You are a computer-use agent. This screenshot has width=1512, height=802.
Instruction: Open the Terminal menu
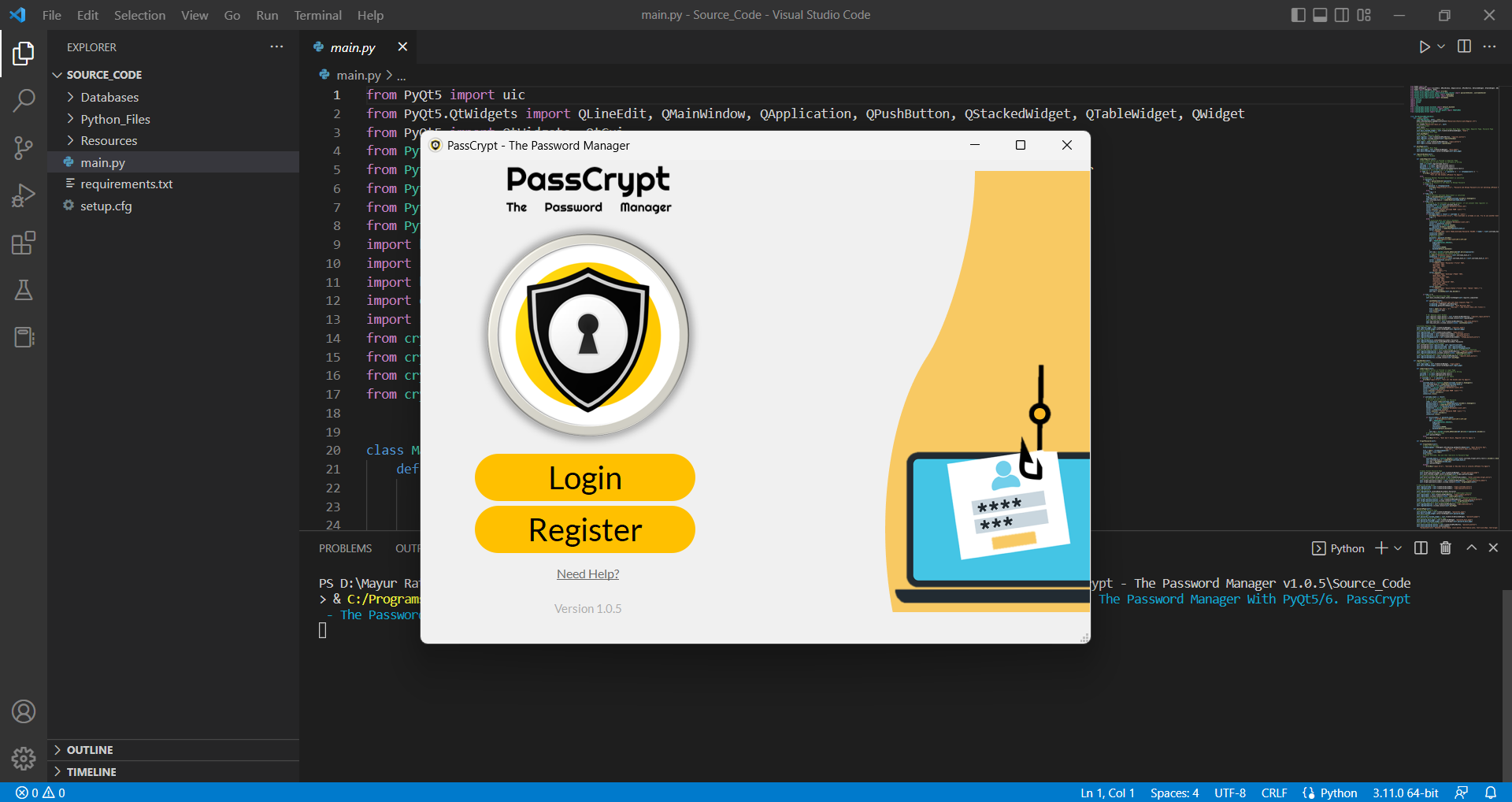tap(317, 15)
